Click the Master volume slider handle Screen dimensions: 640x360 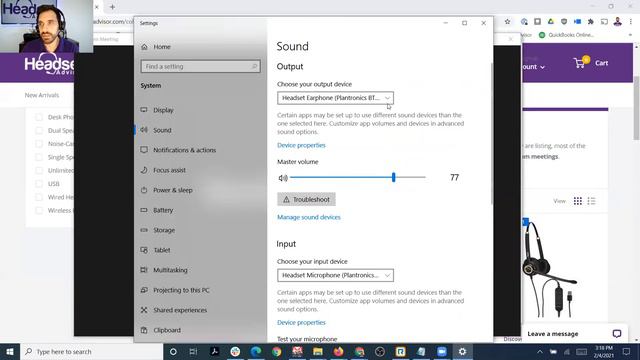point(393,177)
